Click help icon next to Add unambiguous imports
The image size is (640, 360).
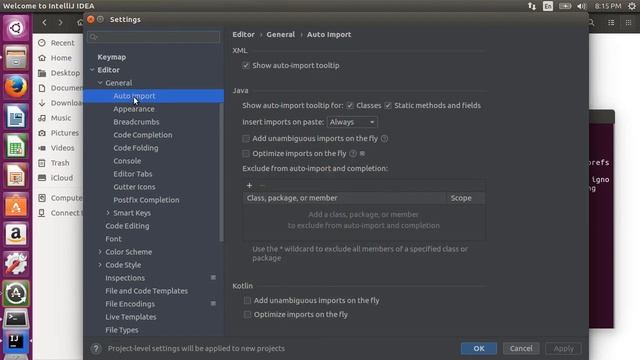[x=384, y=139]
